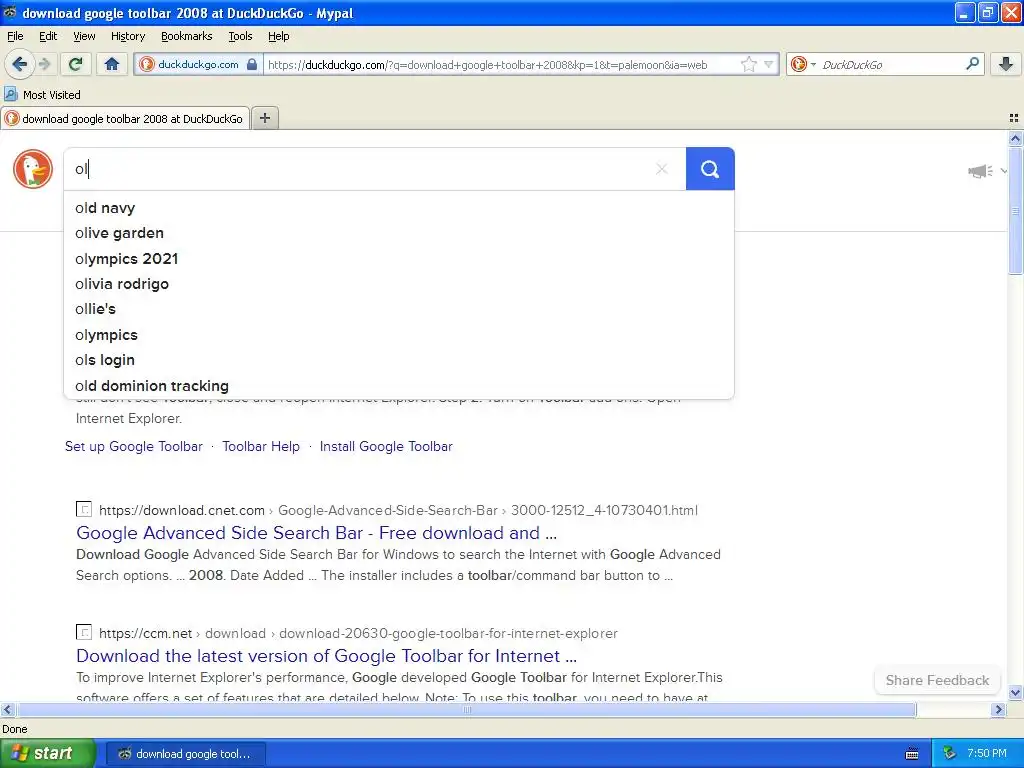Choose the 'old dominion tracking' suggestion
Viewport: 1024px width, 768px height.
coord(398,386)
